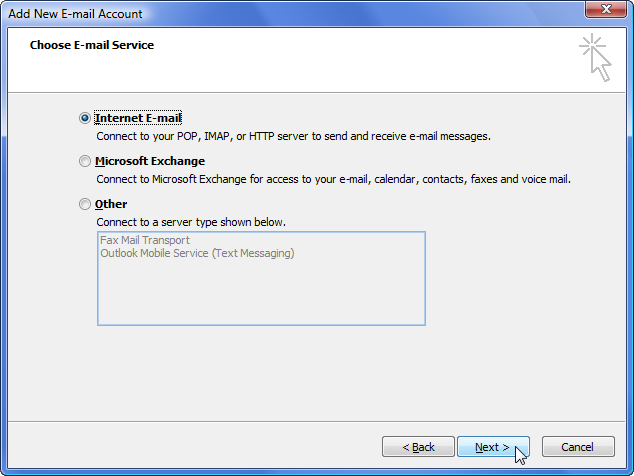
Task: Click the Exchange calendar and contacts description
Action: pos(334,179)
